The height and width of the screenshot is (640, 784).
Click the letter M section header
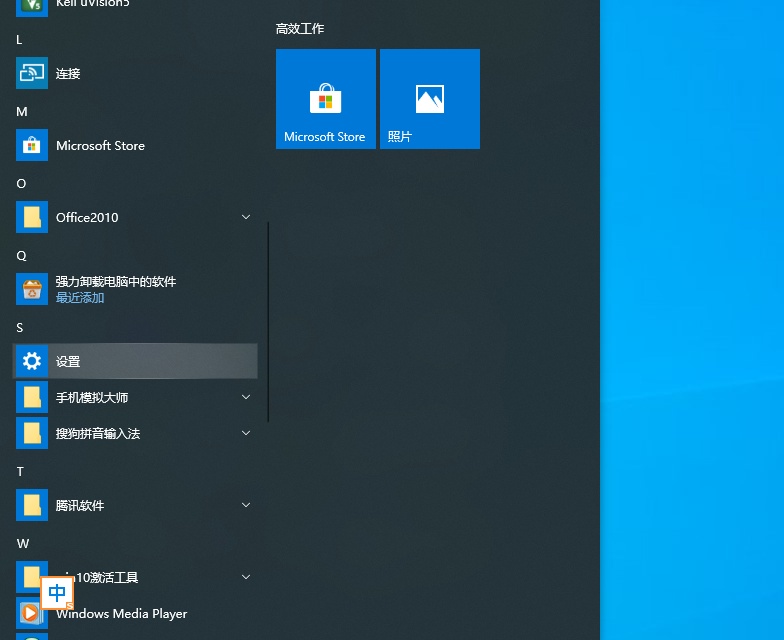click(22, 112)
